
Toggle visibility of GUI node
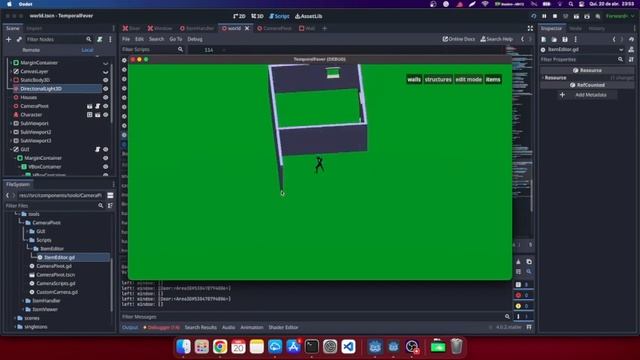(105, 149)
